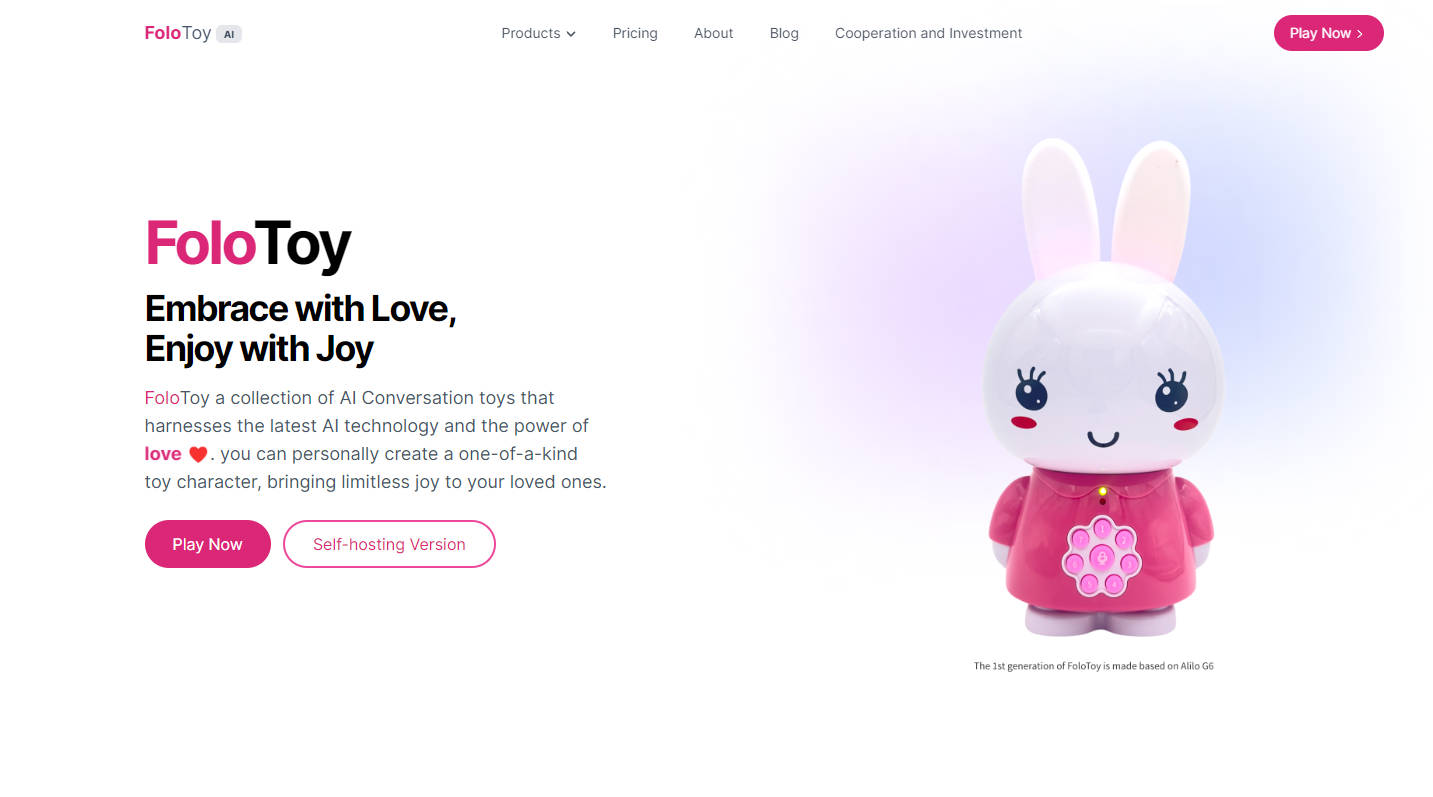The height and width of the screenshot is (797, 1433).
Task: Go to the Pricing page
Action: pyautogui.click(x=635, y=33)
